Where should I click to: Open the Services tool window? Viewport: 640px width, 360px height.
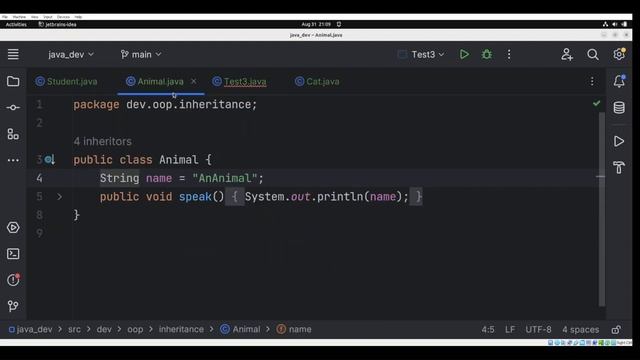(x=13, y=227)
